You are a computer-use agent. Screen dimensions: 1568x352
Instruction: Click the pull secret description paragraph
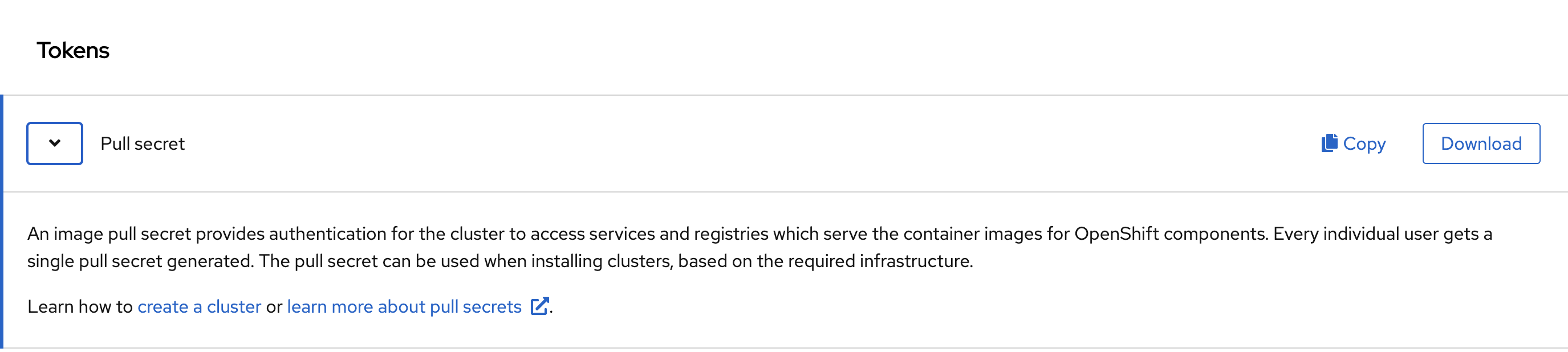pos(759,247)
